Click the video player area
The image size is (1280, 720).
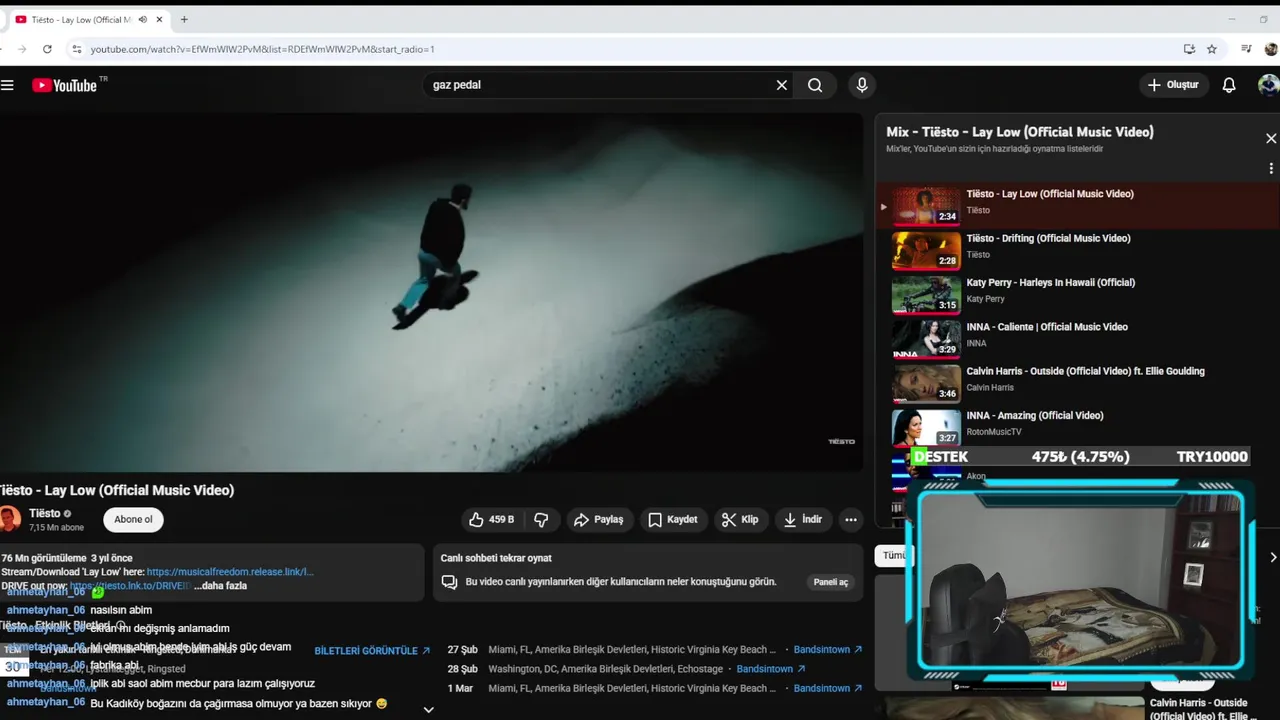[x=431, y=291]
